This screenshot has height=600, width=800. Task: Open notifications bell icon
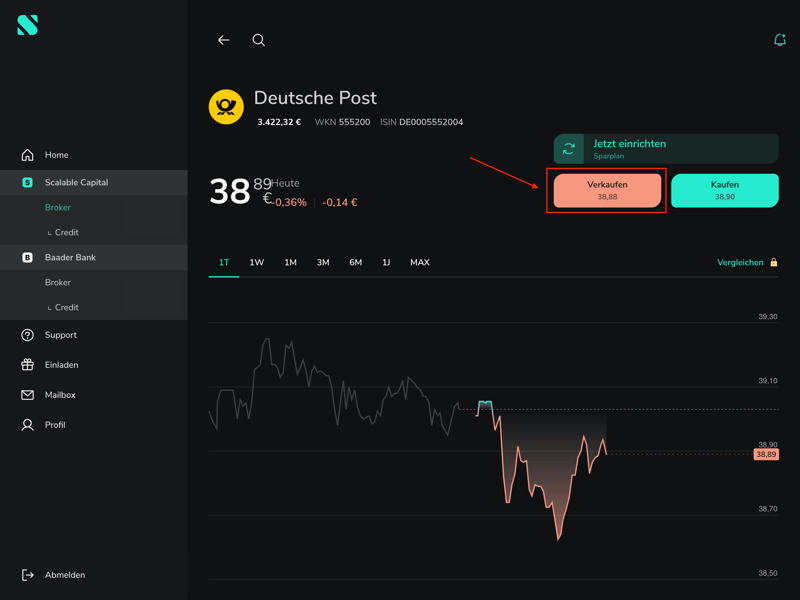(780, 40)
